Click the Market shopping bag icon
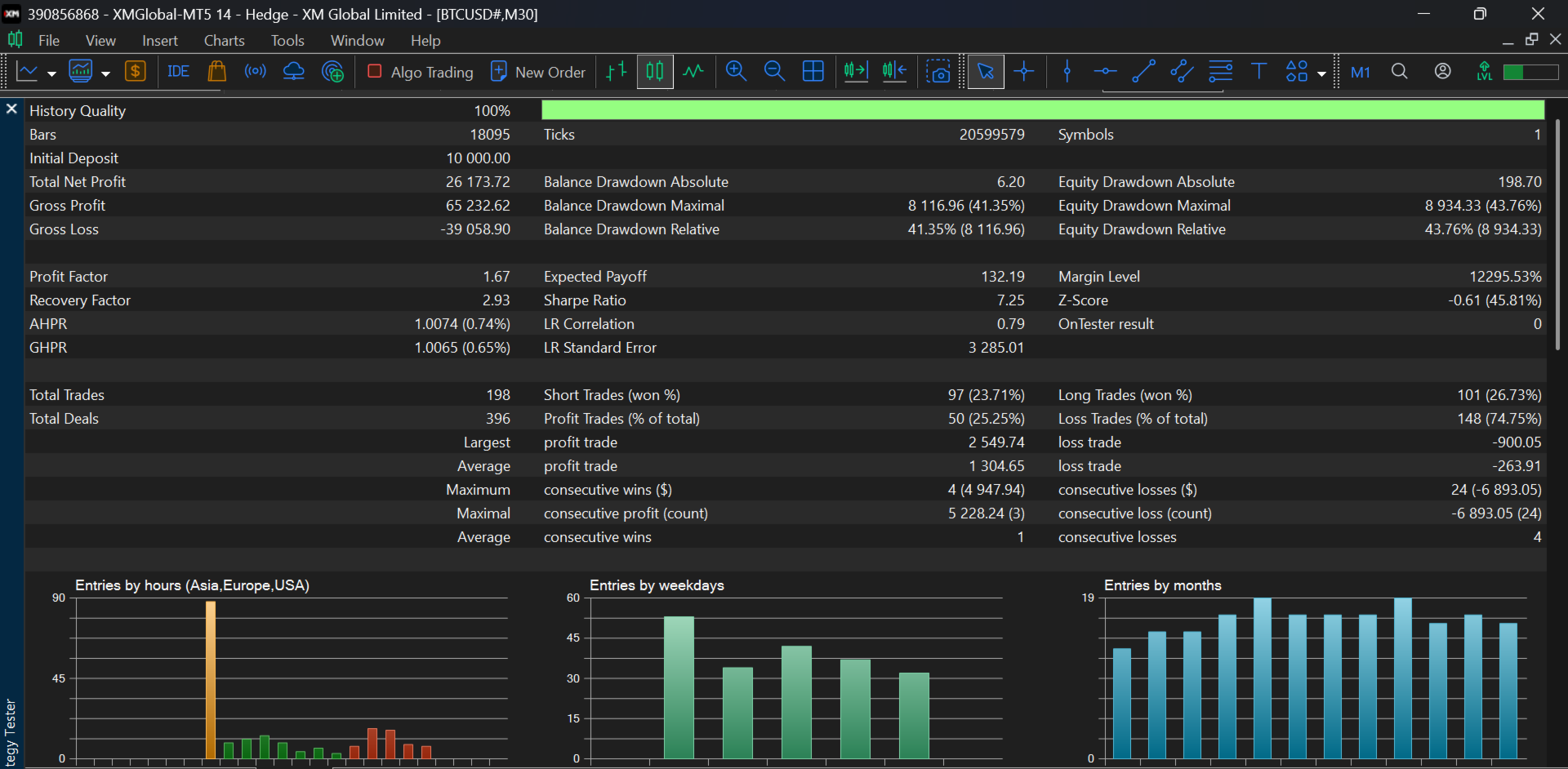1568x769 pixels. 216,72
